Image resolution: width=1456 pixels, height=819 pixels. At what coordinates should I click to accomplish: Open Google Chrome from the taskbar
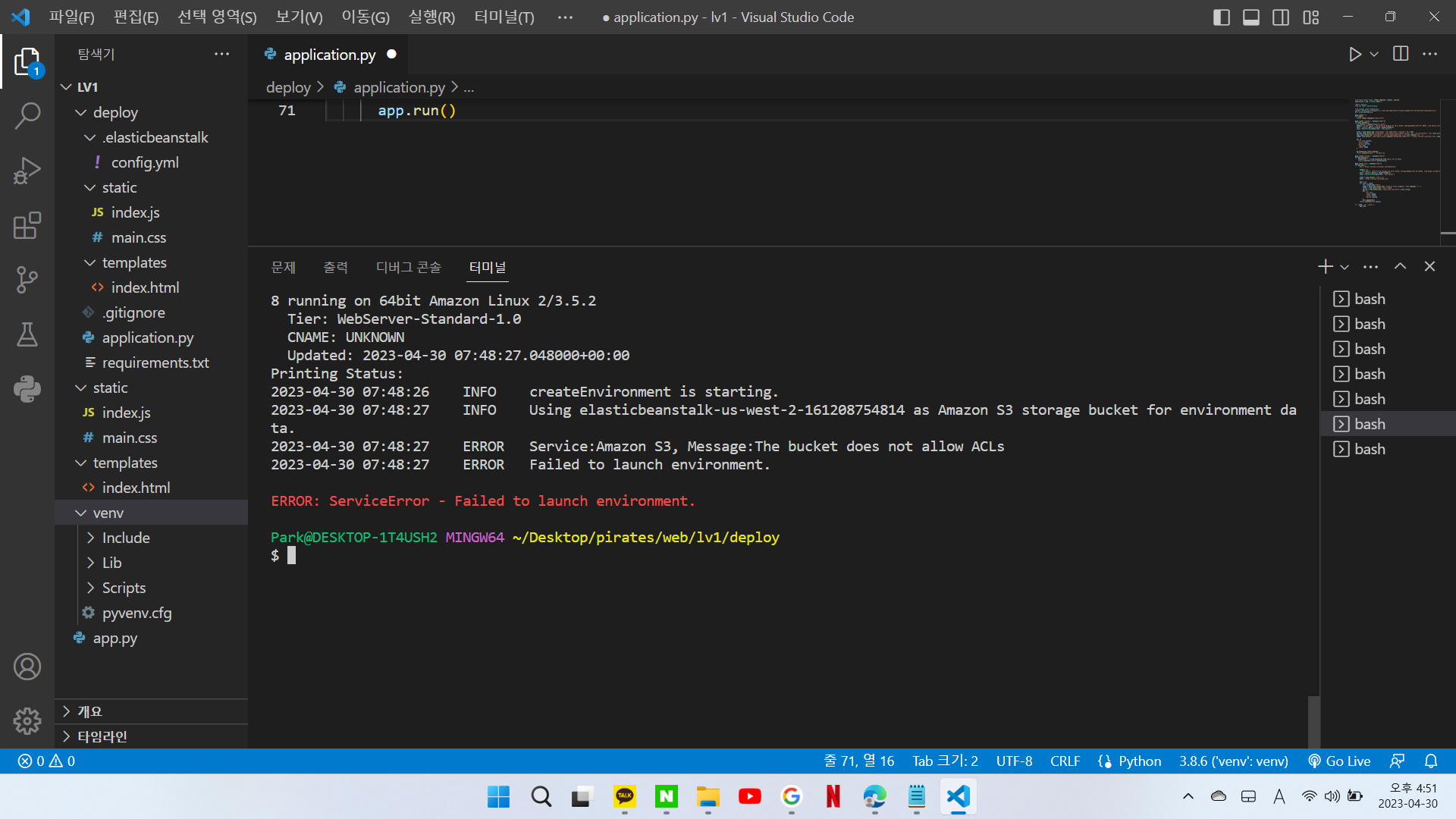point(792,796)
